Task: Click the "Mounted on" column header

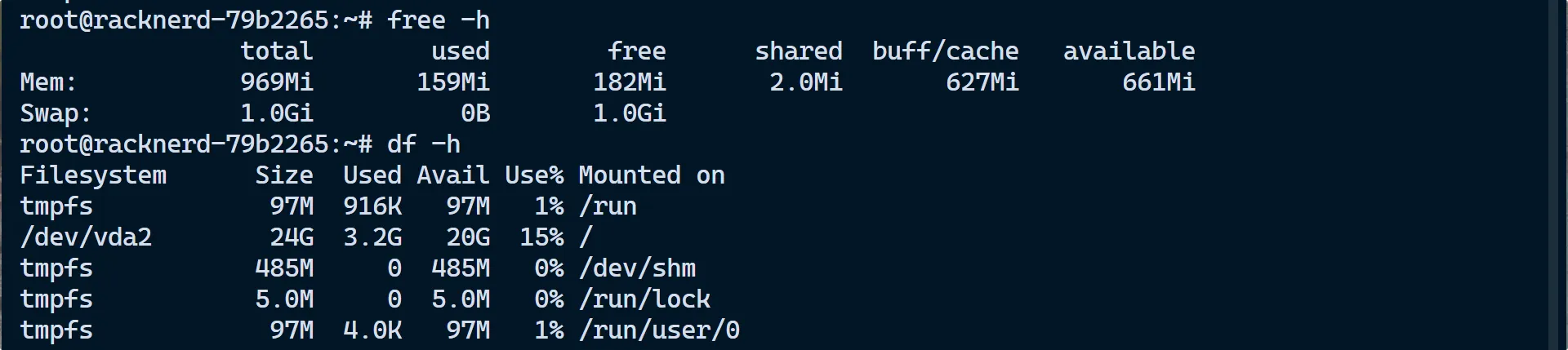Action: point(652,175)
